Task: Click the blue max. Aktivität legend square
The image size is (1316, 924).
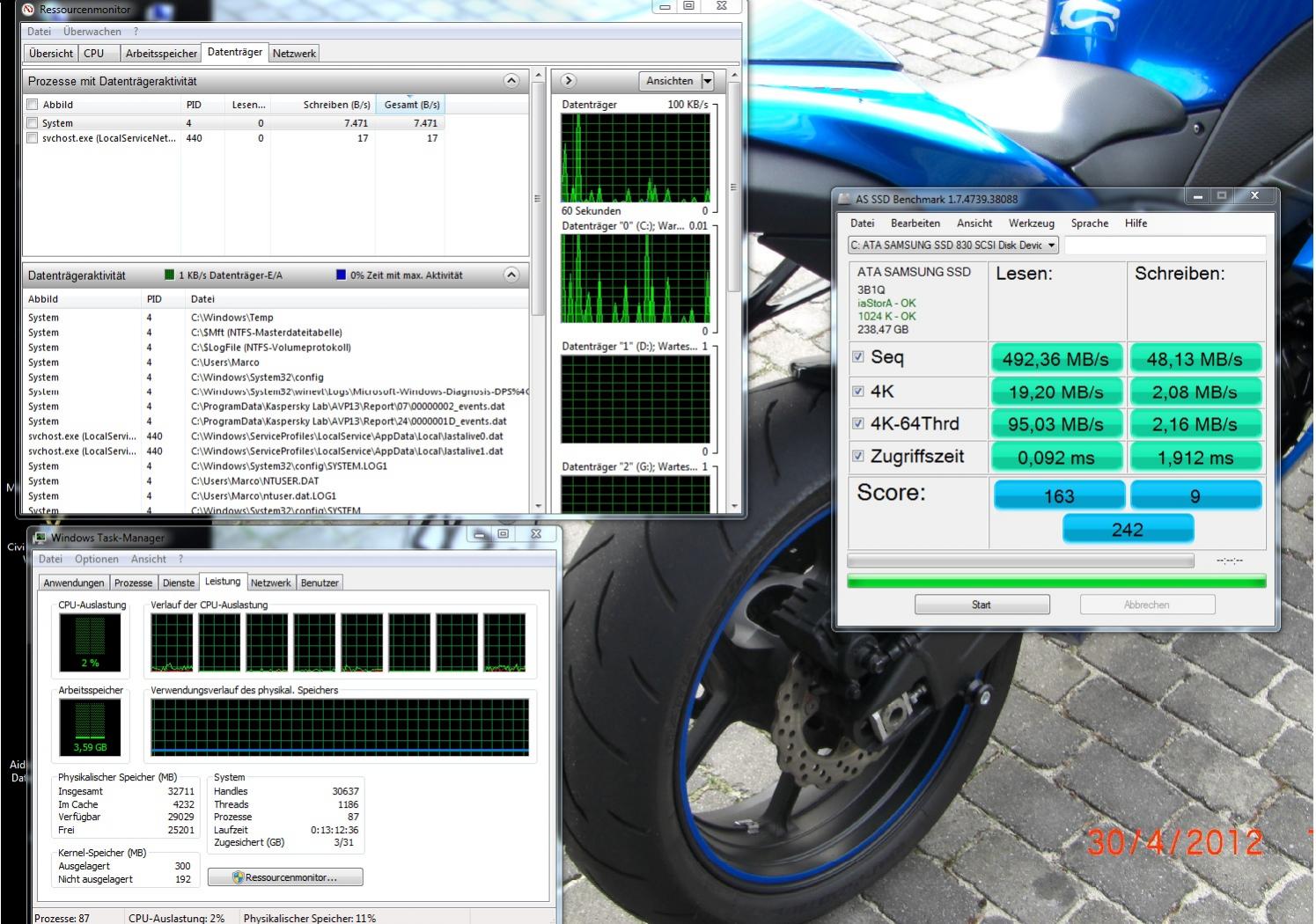Action: pyautogui.click(x=342, y=275)
